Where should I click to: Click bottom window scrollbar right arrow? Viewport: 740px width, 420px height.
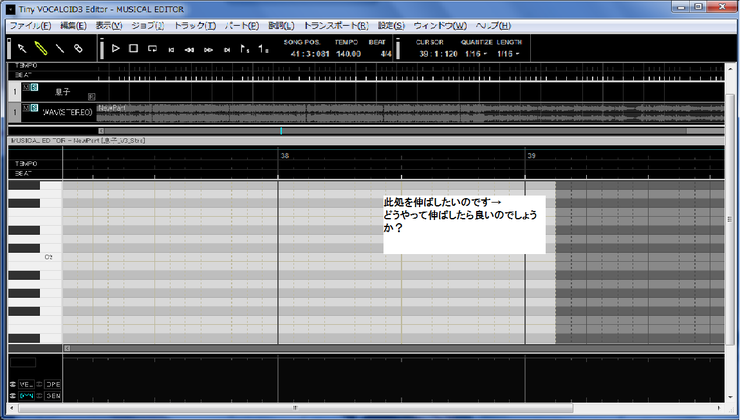719,408
